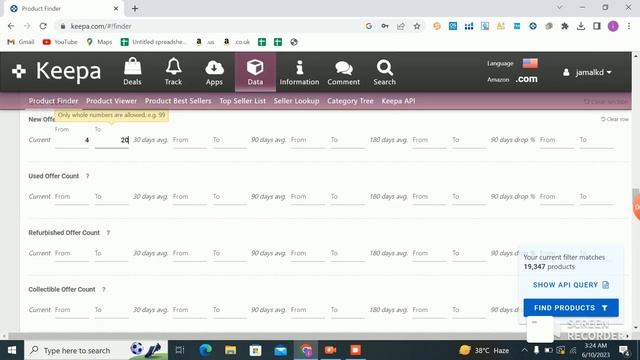This screenshot has height=360, width=640.
Task: Open the Track bell icon
Action: point(173,71)
